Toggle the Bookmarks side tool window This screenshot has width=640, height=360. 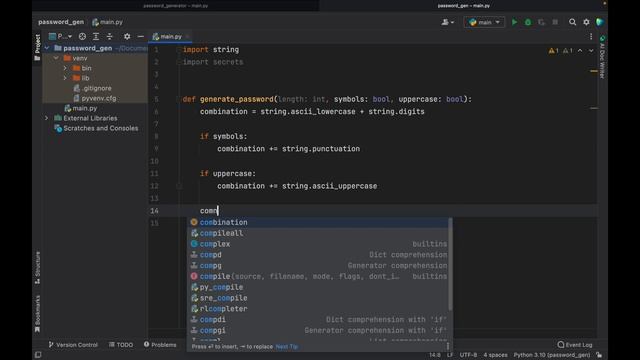pos(37,313)
